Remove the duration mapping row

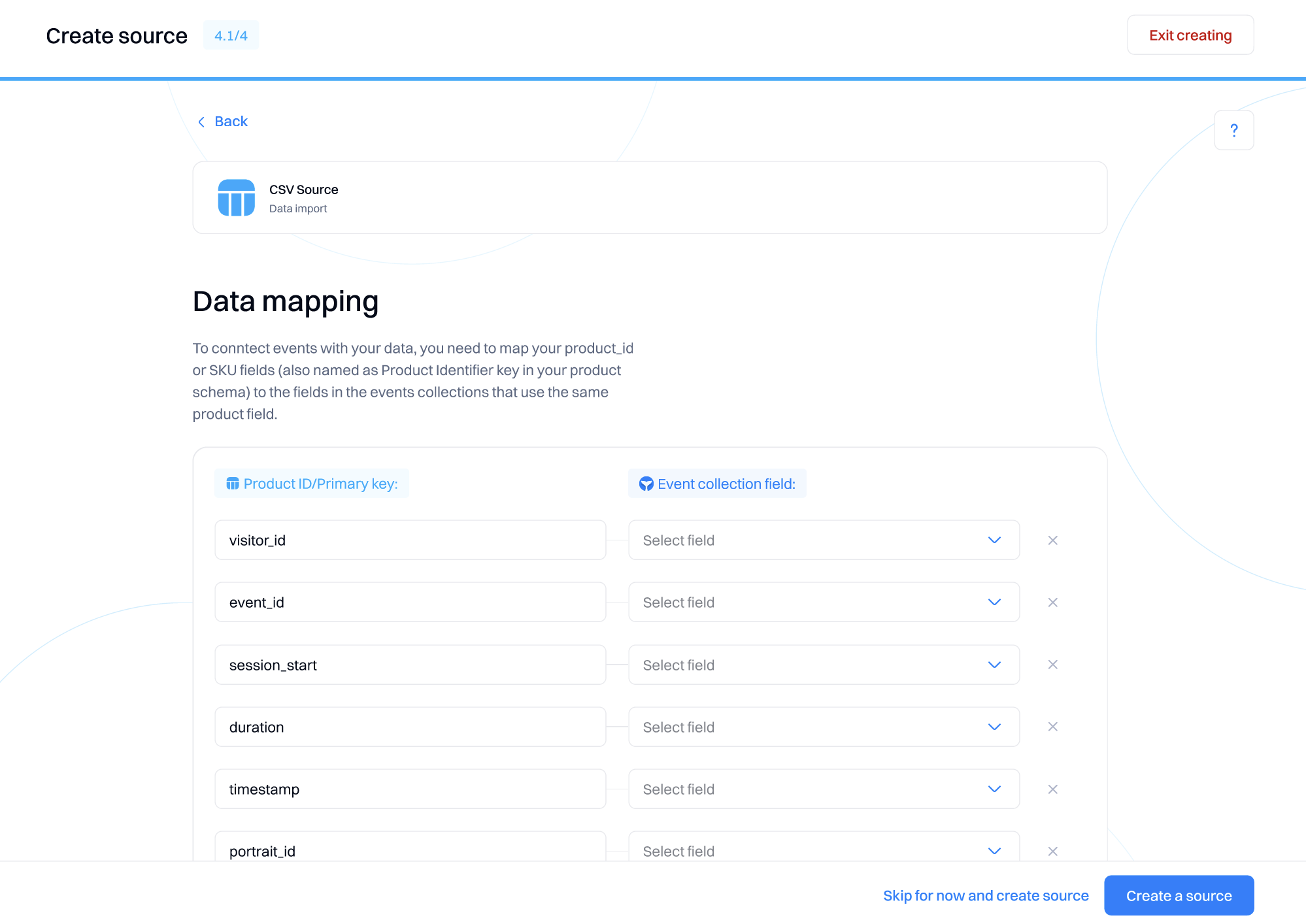point(1052,727)
